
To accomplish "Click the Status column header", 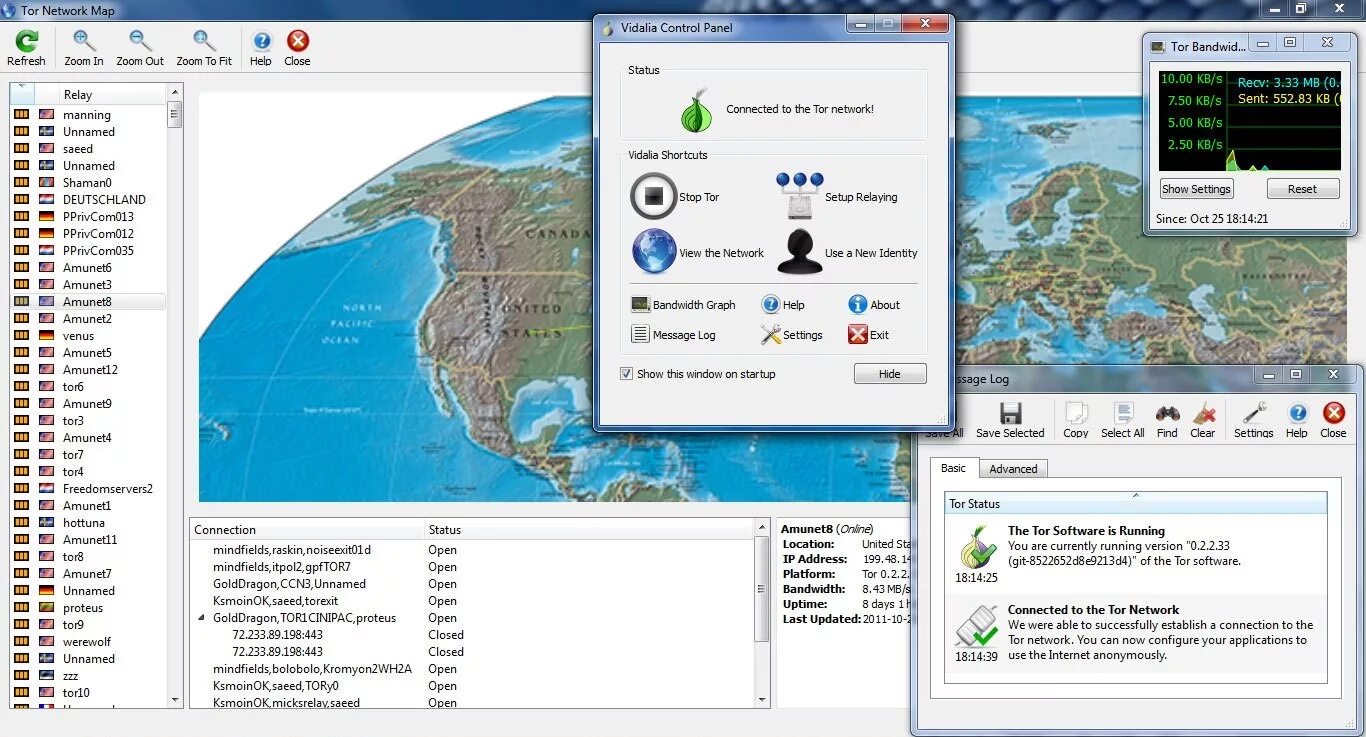I will tap(588, 530).
